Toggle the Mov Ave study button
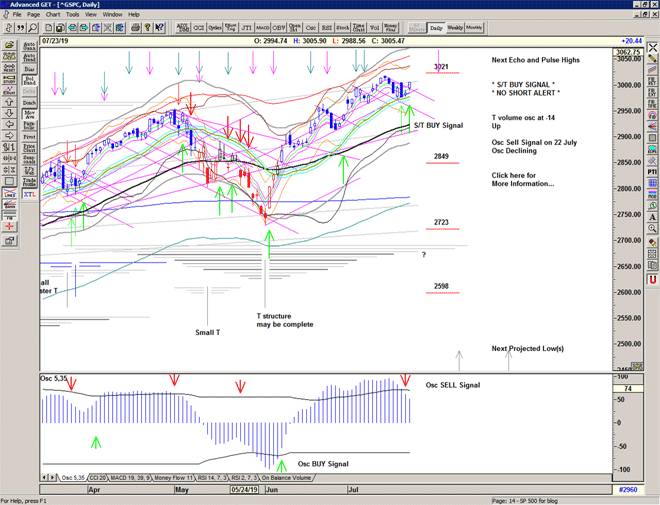This screenshot has height=505, width=660. click(29, 115)
